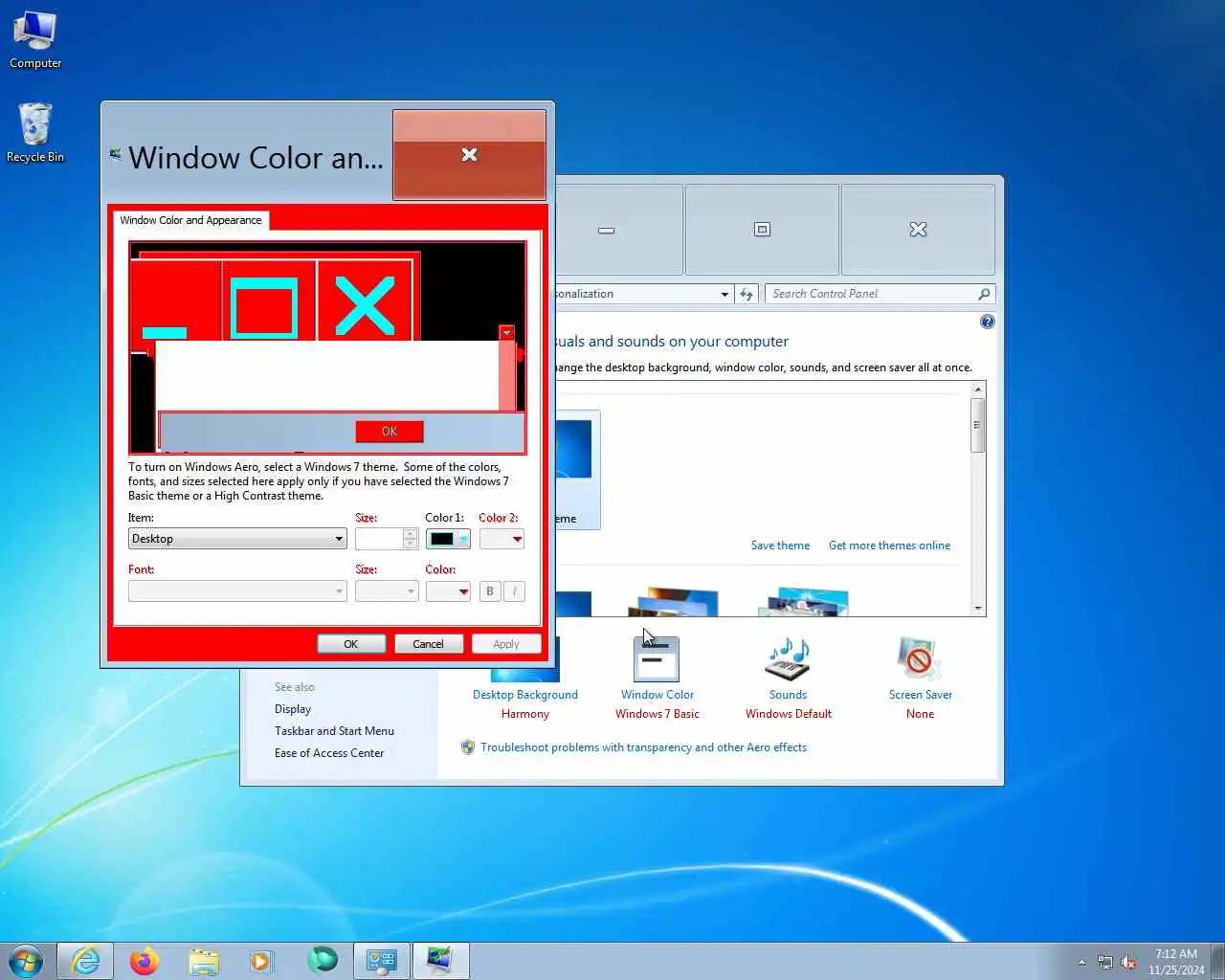Toggle the bold font button
The height and width of the screenshot is (980, 1225).
pos(490,591)
